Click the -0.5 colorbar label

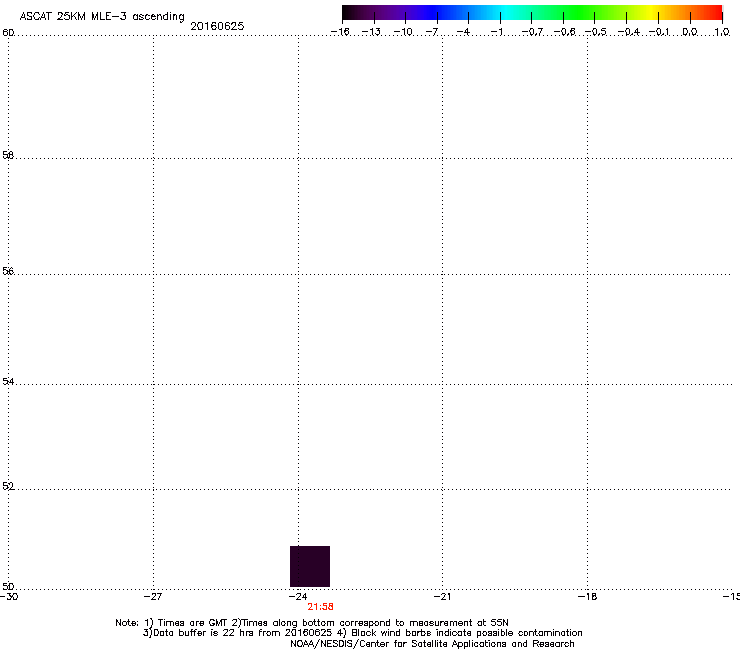point(596,32)
